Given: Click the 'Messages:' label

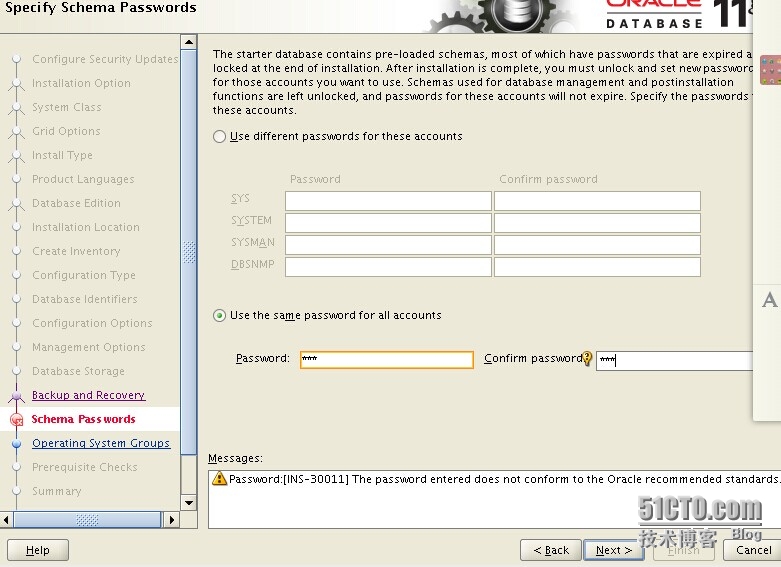Looking at the screenshot, I should click(x=235, y=458).
